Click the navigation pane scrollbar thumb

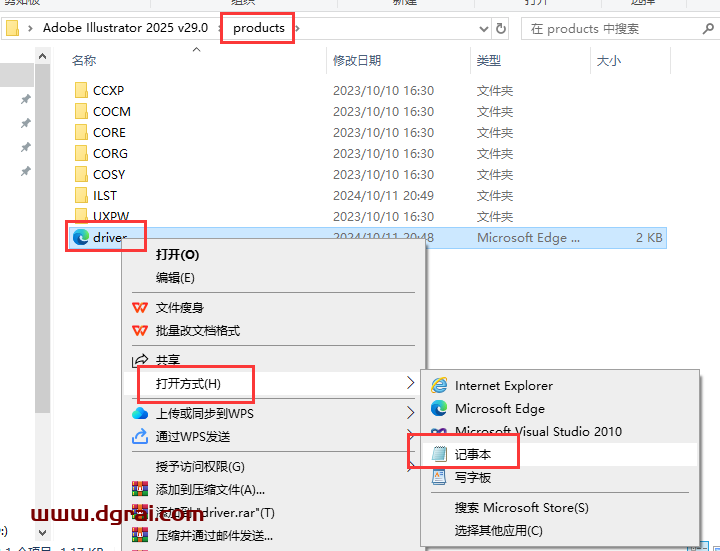point(42,239)
